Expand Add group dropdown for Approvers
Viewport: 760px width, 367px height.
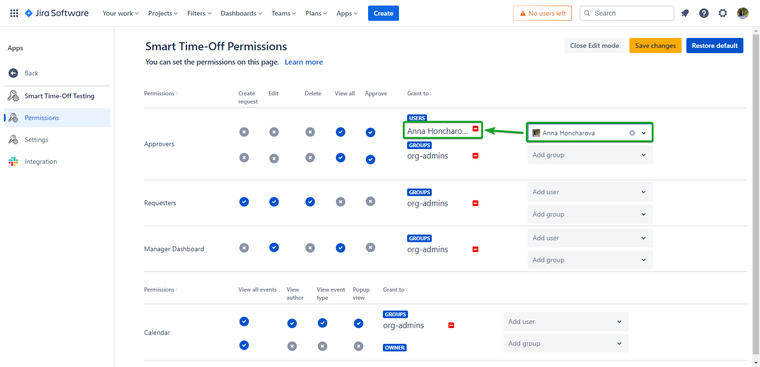point(590,155)
